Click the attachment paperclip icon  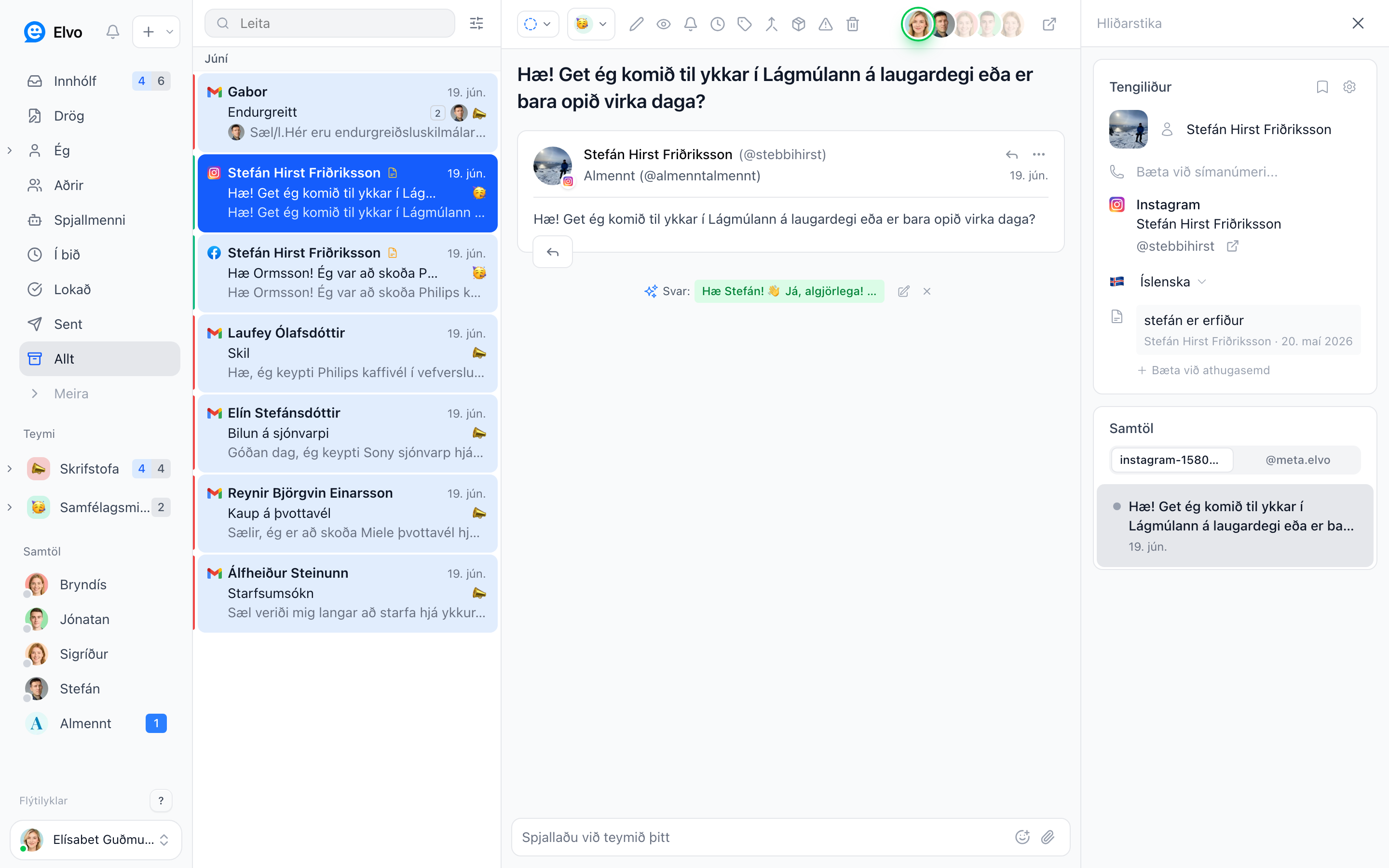[x=1048, y=837]
